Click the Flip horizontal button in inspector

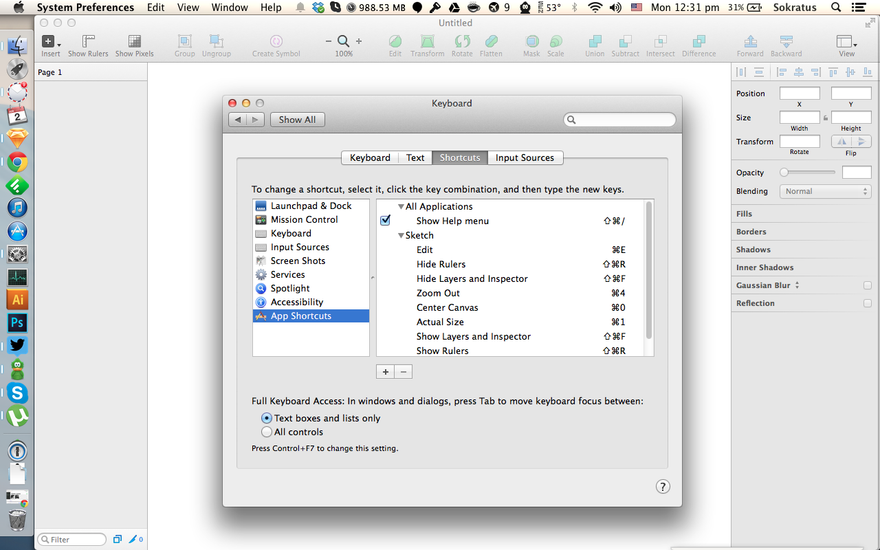tap(841, 141)
